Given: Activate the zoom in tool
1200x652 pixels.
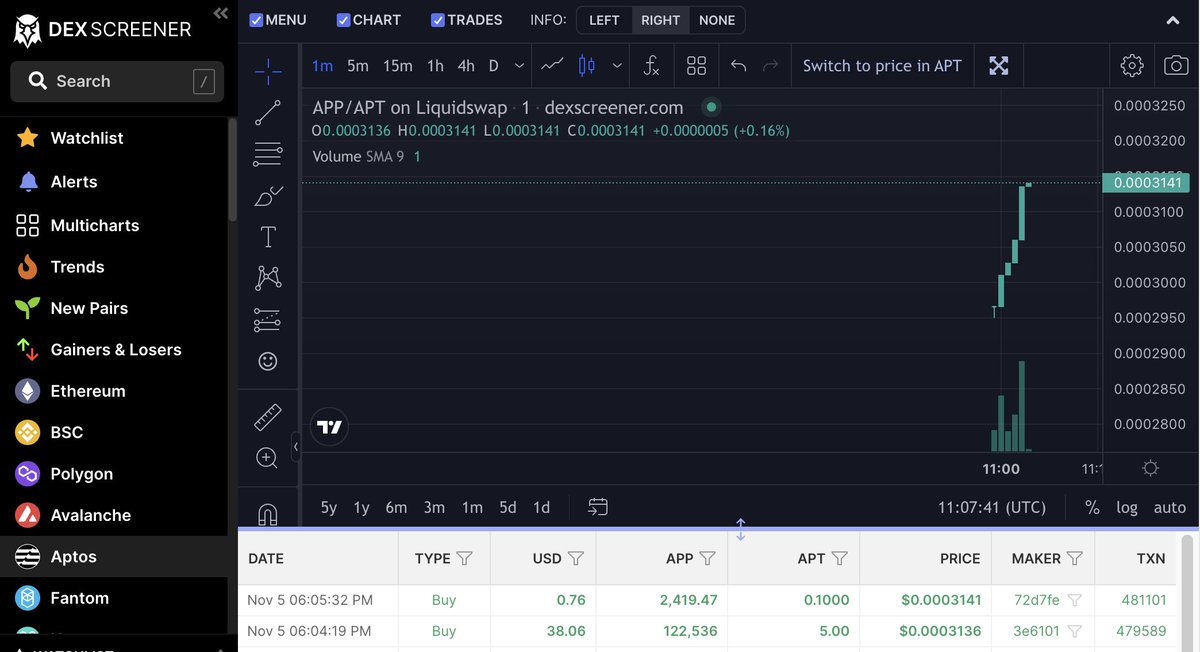Looking at the screenshot, I should click(x=267, y=458).
